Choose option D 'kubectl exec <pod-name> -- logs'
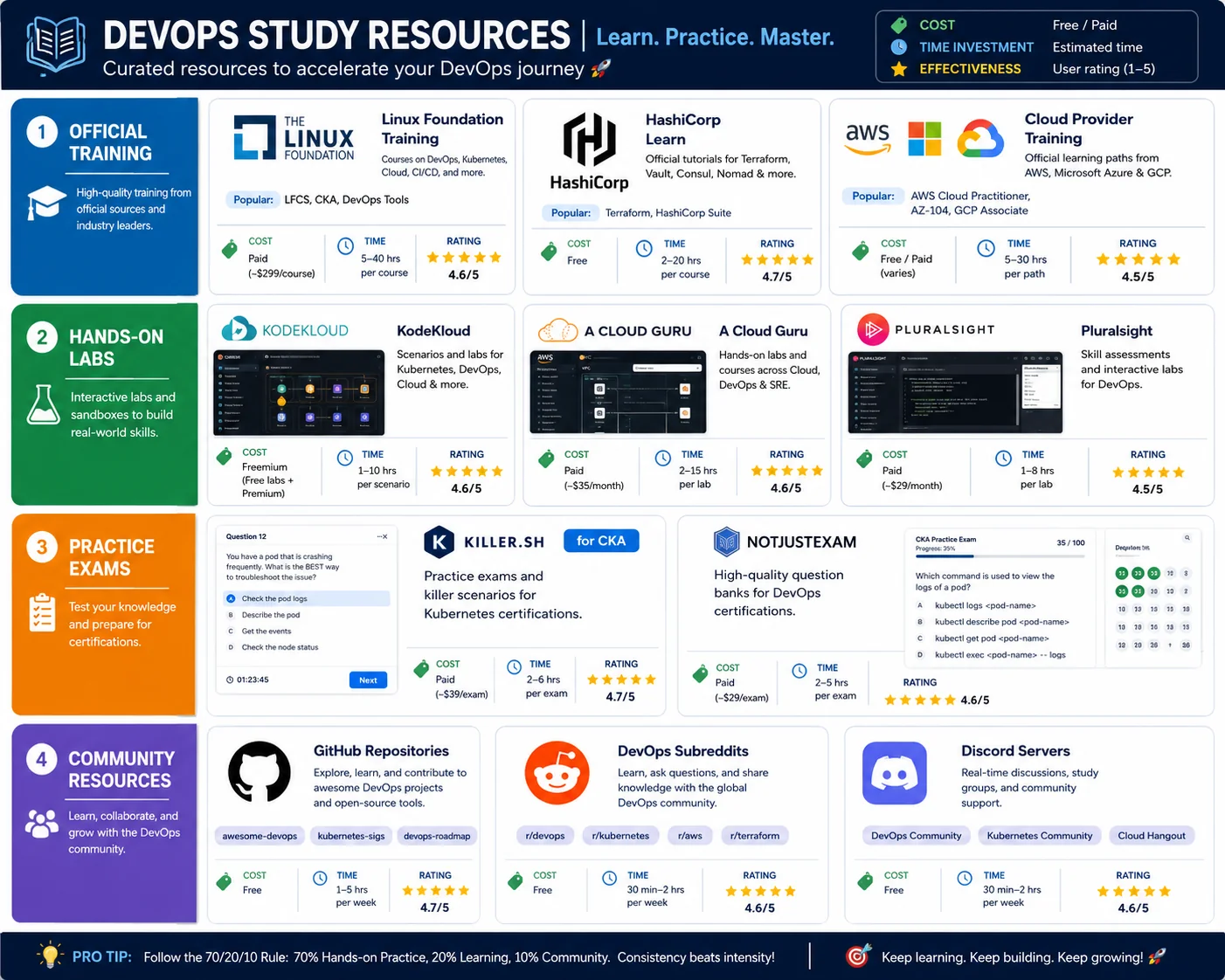Viewport: 1225px width, 980px height. [991, 655]
